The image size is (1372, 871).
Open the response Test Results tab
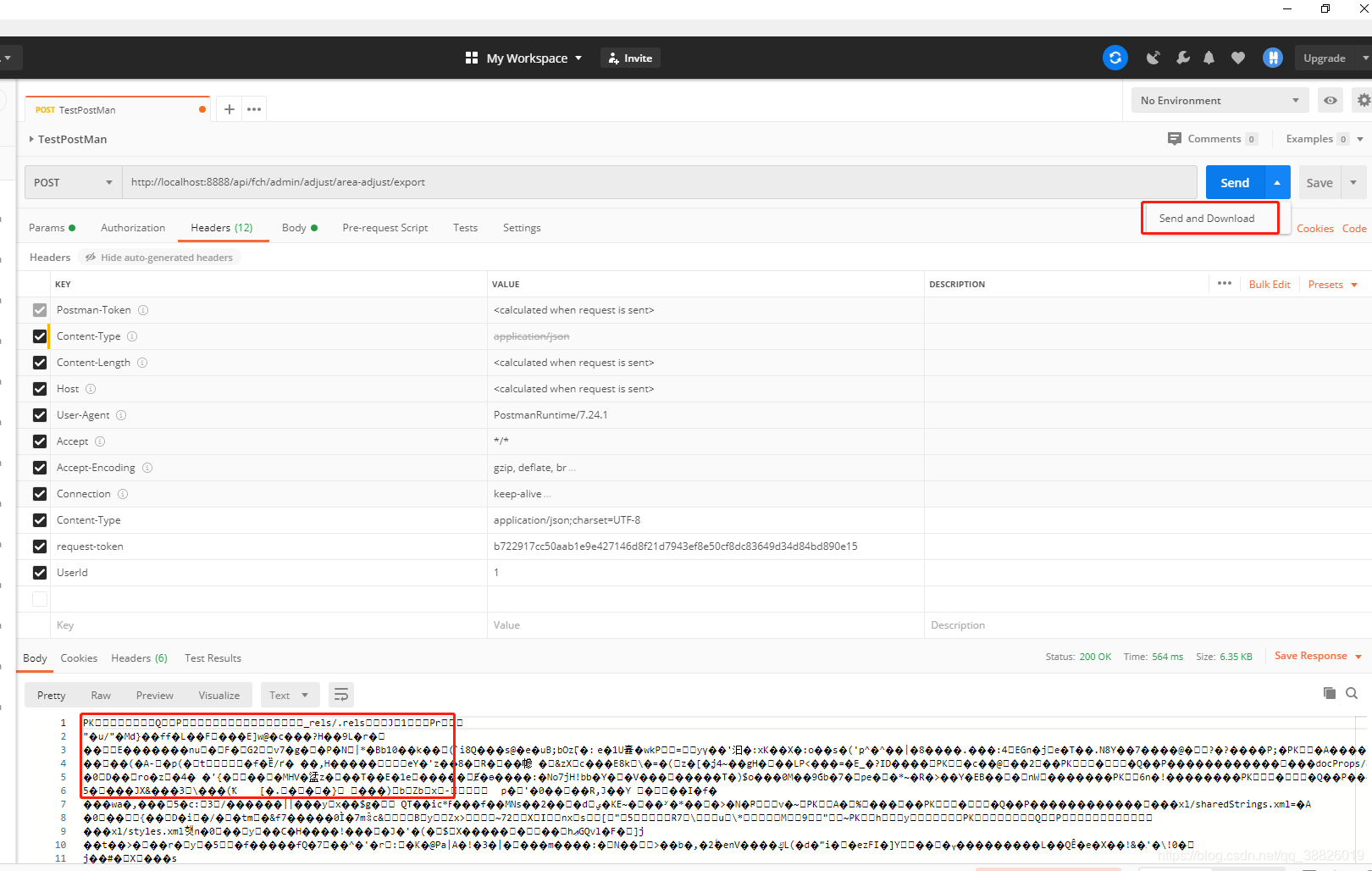213,657
